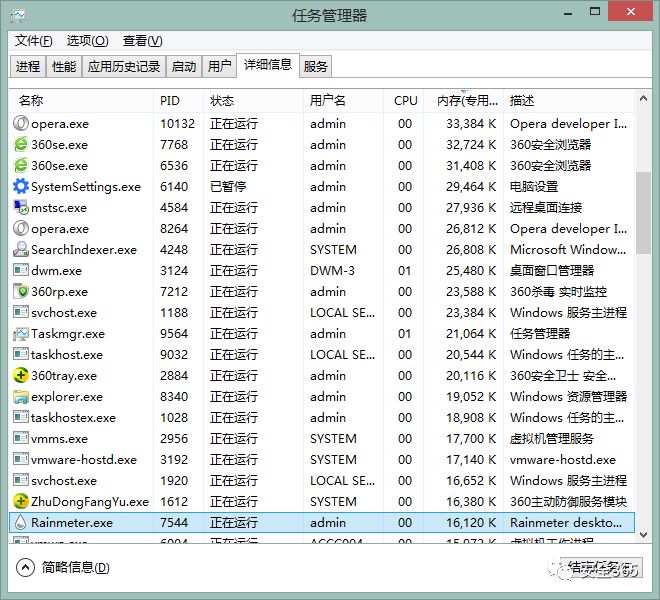Image resolution: width=660 pixels, height=600 pixels.
Task: Click the vertical scrollbar thumb
Action: (x=643, y=213)
